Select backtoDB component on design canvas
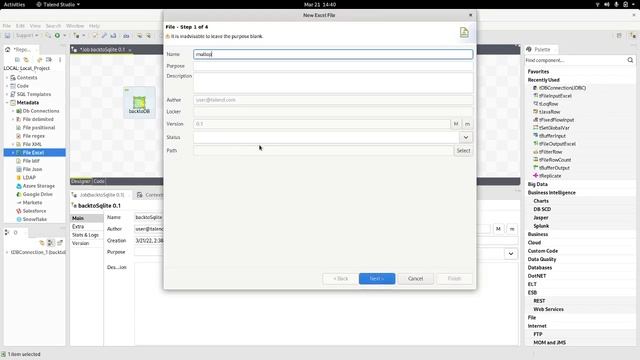 tap(139, 103)
